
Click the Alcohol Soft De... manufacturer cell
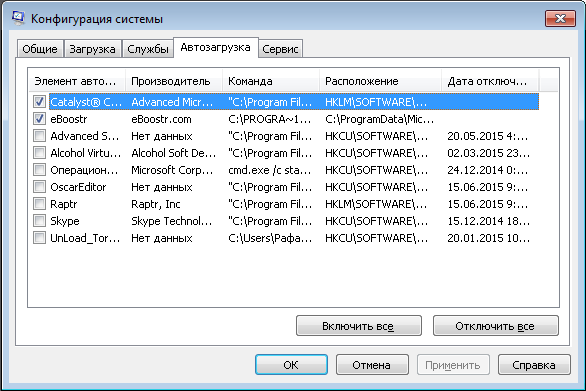174,153
